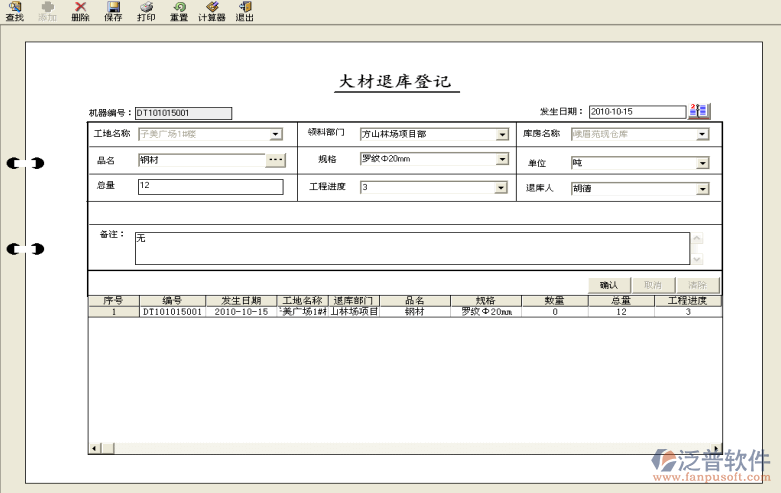The image size is (781, 493).
Task: Click into the 总量 input field
Action: tap(210, 186)
